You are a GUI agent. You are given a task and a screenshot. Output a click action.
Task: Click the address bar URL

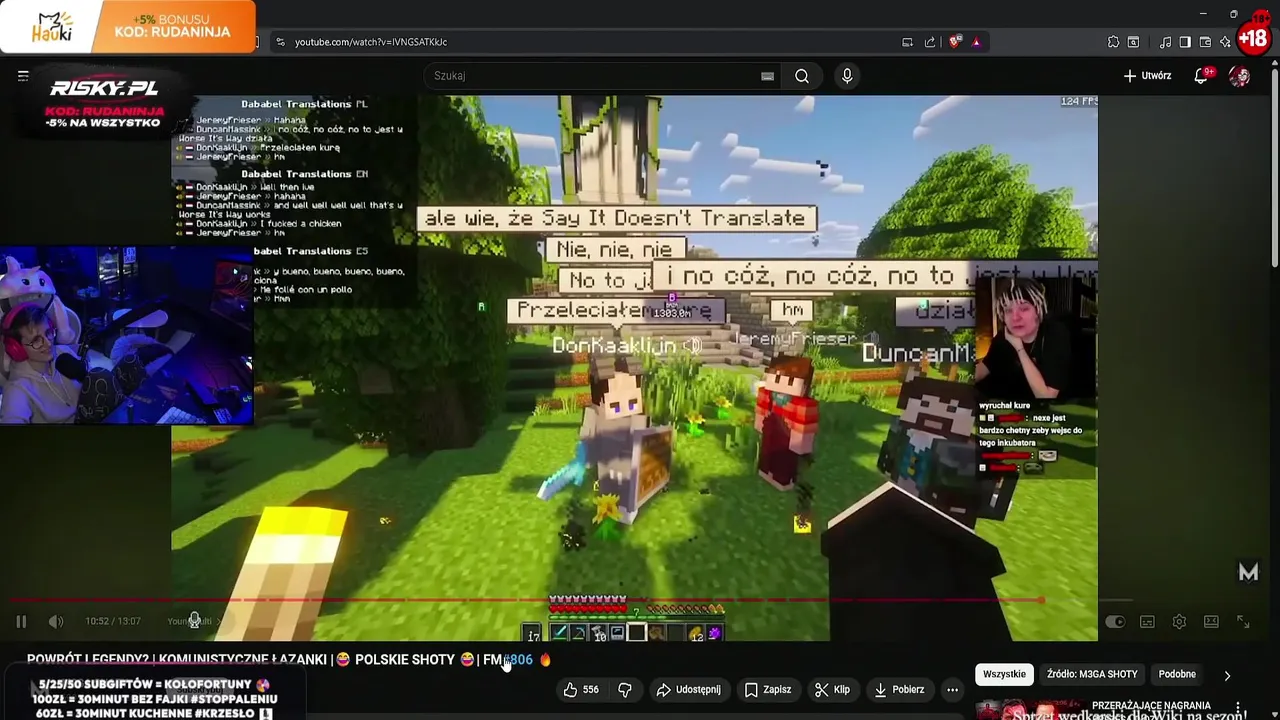coord(371,42)
